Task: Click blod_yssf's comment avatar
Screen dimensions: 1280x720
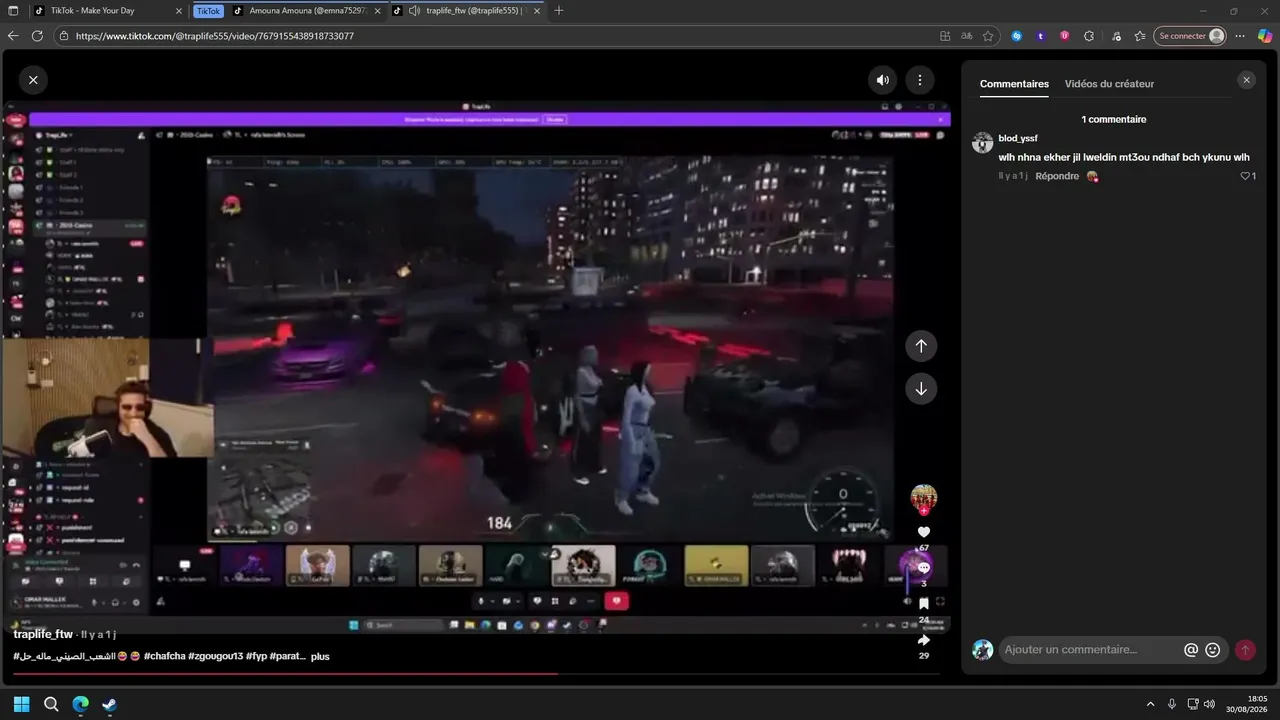Action: tap(982, 142)
